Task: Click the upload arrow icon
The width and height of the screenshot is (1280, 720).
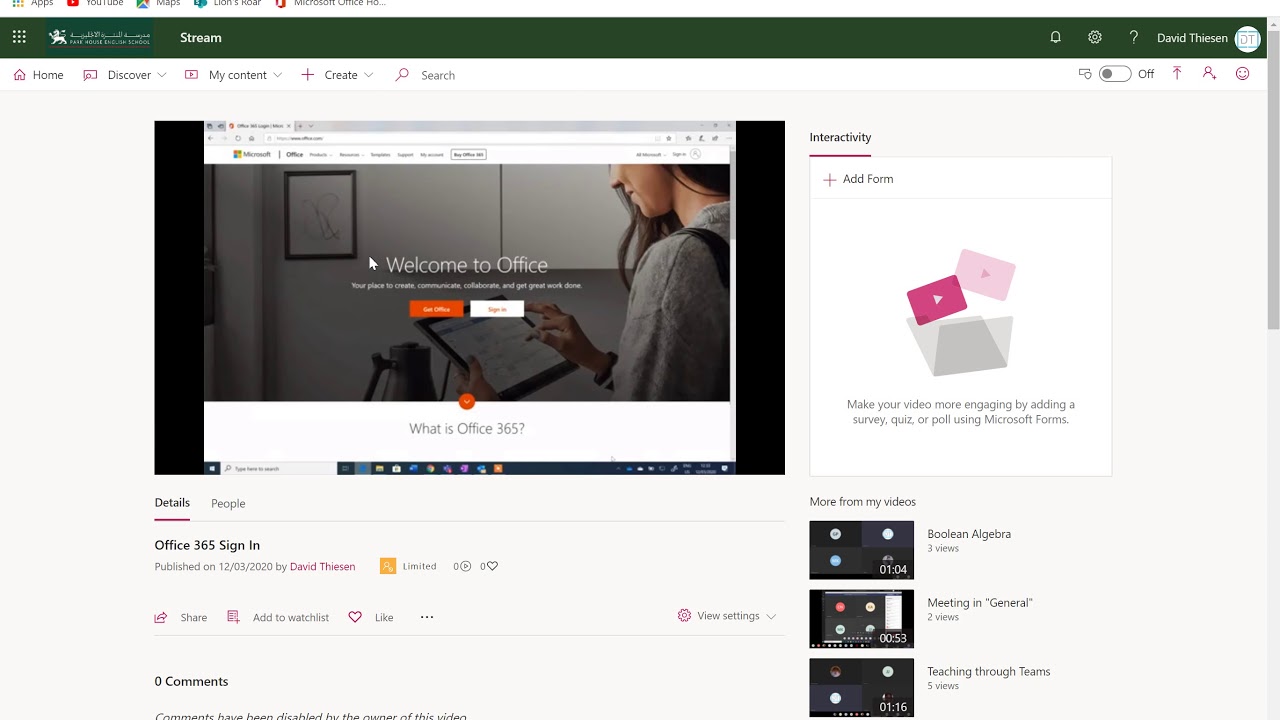Action: pos(1177,74)
